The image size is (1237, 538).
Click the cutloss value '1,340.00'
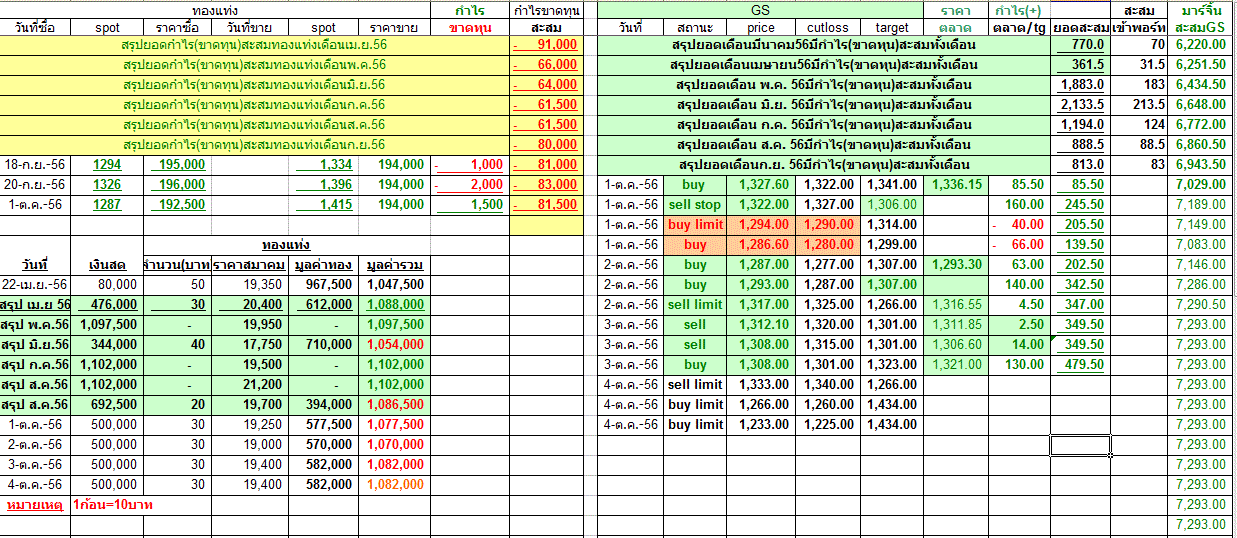coord(827,384)
